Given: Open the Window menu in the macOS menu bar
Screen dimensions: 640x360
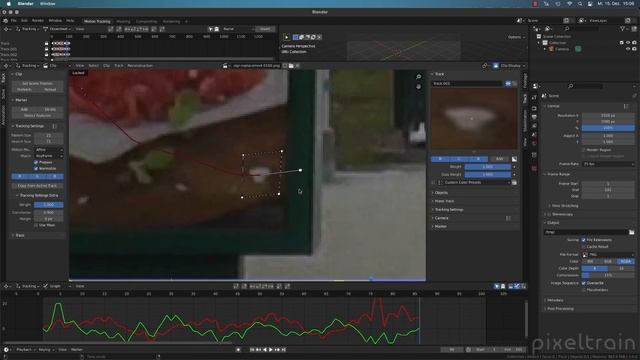Looking at the screenshot, I should [x=47, y=4].
